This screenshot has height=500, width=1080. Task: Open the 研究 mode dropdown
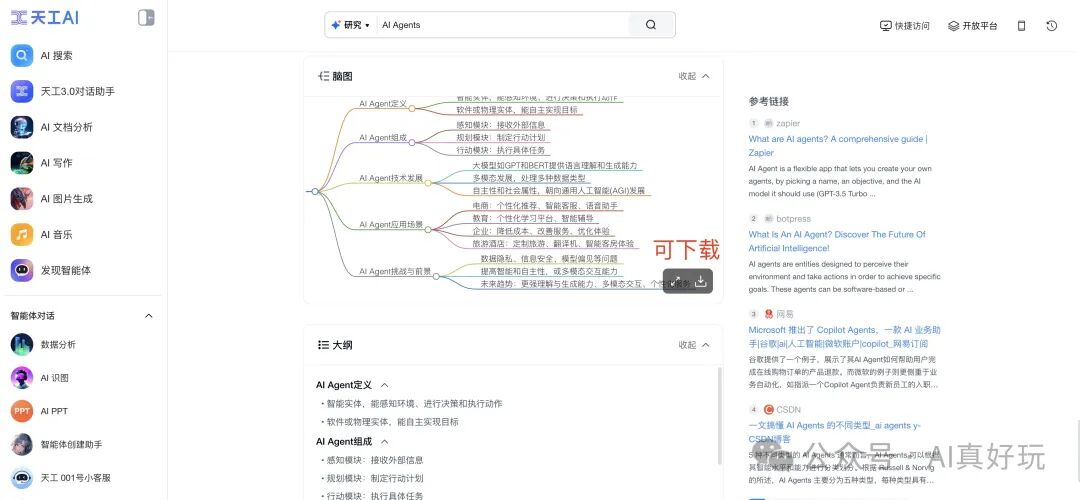coord(351,25)
